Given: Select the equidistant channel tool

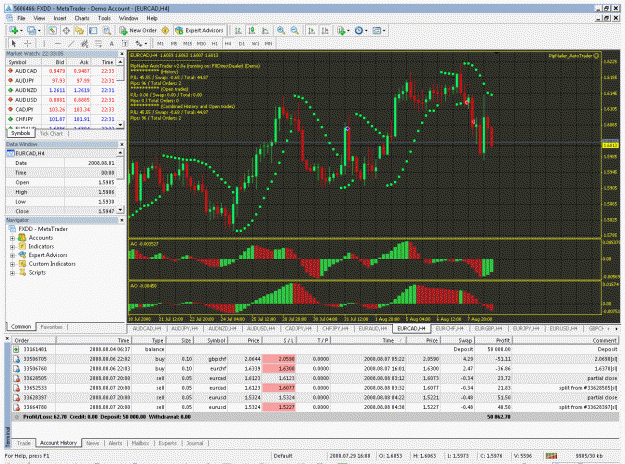Looking at the screenshot, I should pos(85,43).
